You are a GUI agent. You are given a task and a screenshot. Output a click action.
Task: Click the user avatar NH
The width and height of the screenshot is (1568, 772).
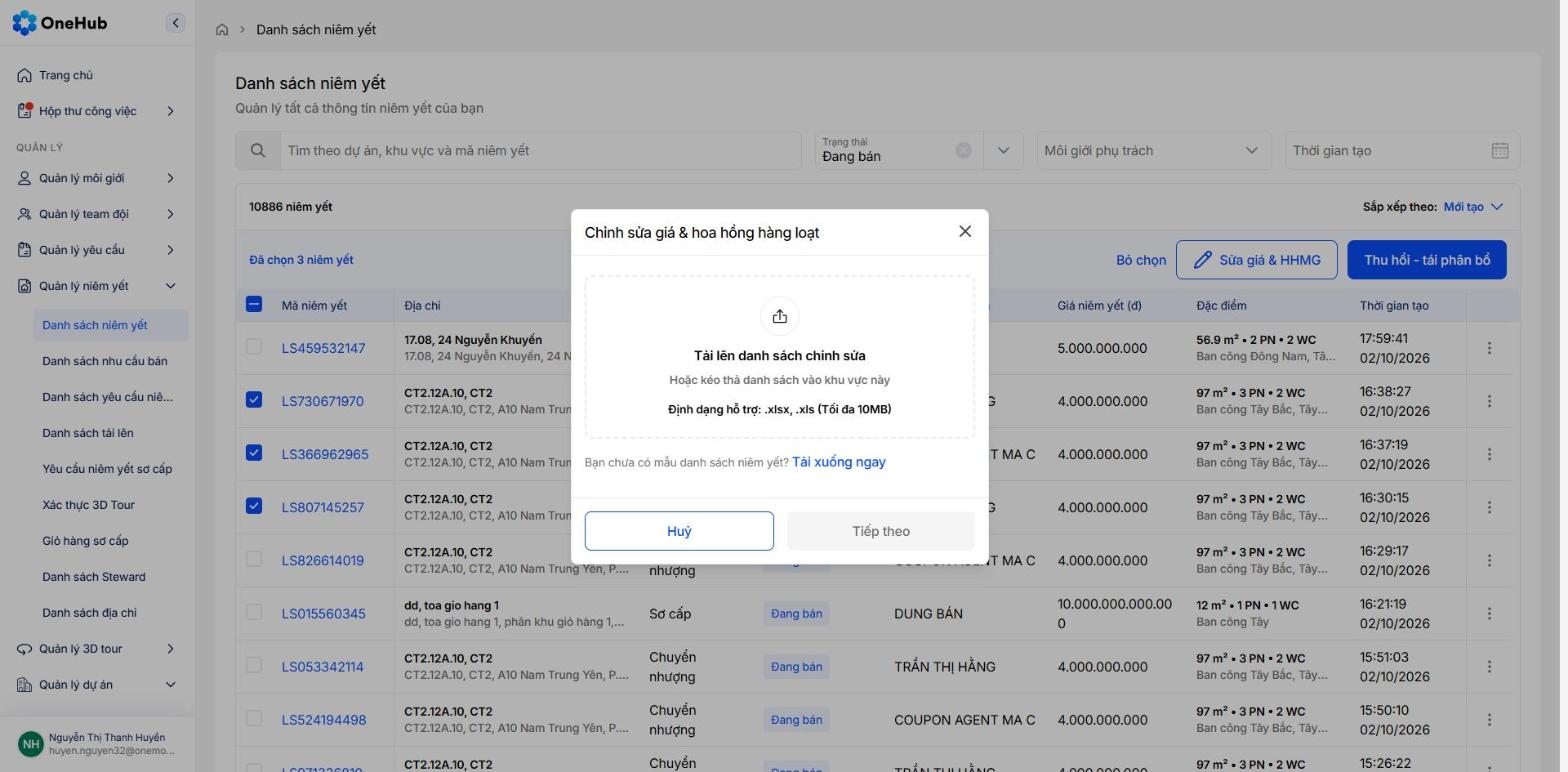tap(31, 744)
